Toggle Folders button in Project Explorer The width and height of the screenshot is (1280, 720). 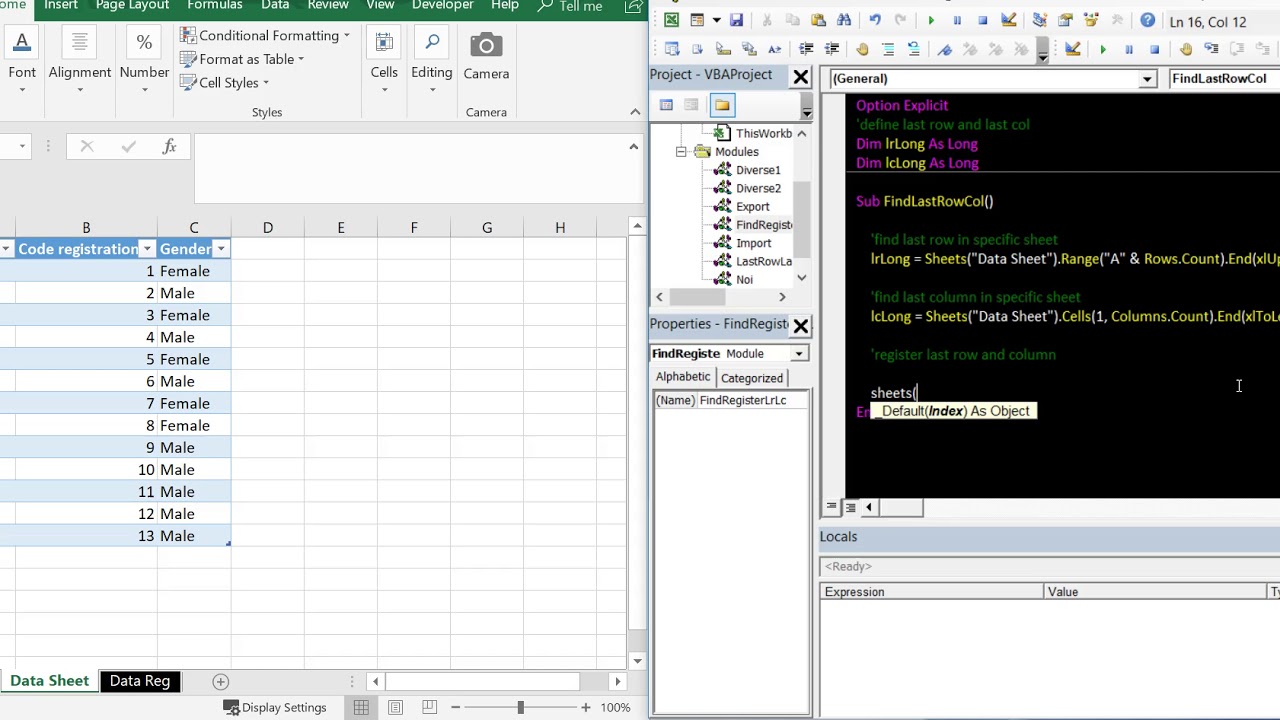click(722, 105)
